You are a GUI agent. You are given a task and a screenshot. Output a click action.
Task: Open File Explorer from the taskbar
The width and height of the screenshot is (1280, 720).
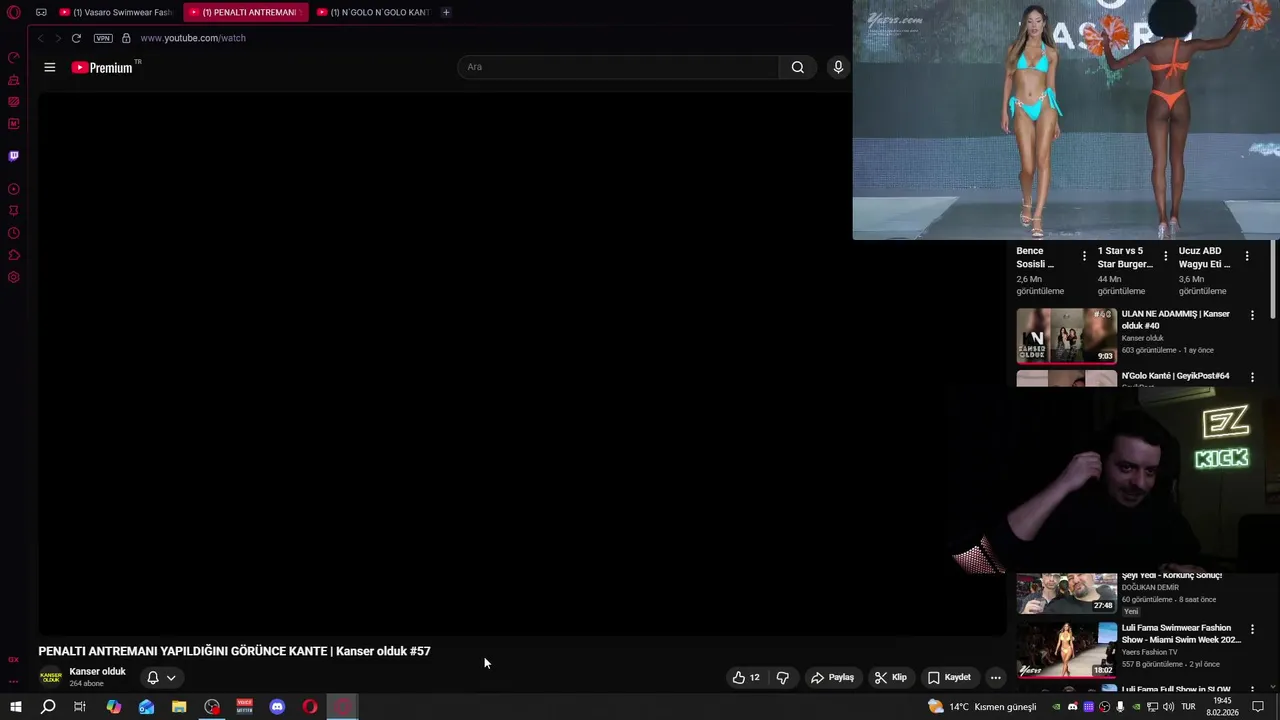179,707
